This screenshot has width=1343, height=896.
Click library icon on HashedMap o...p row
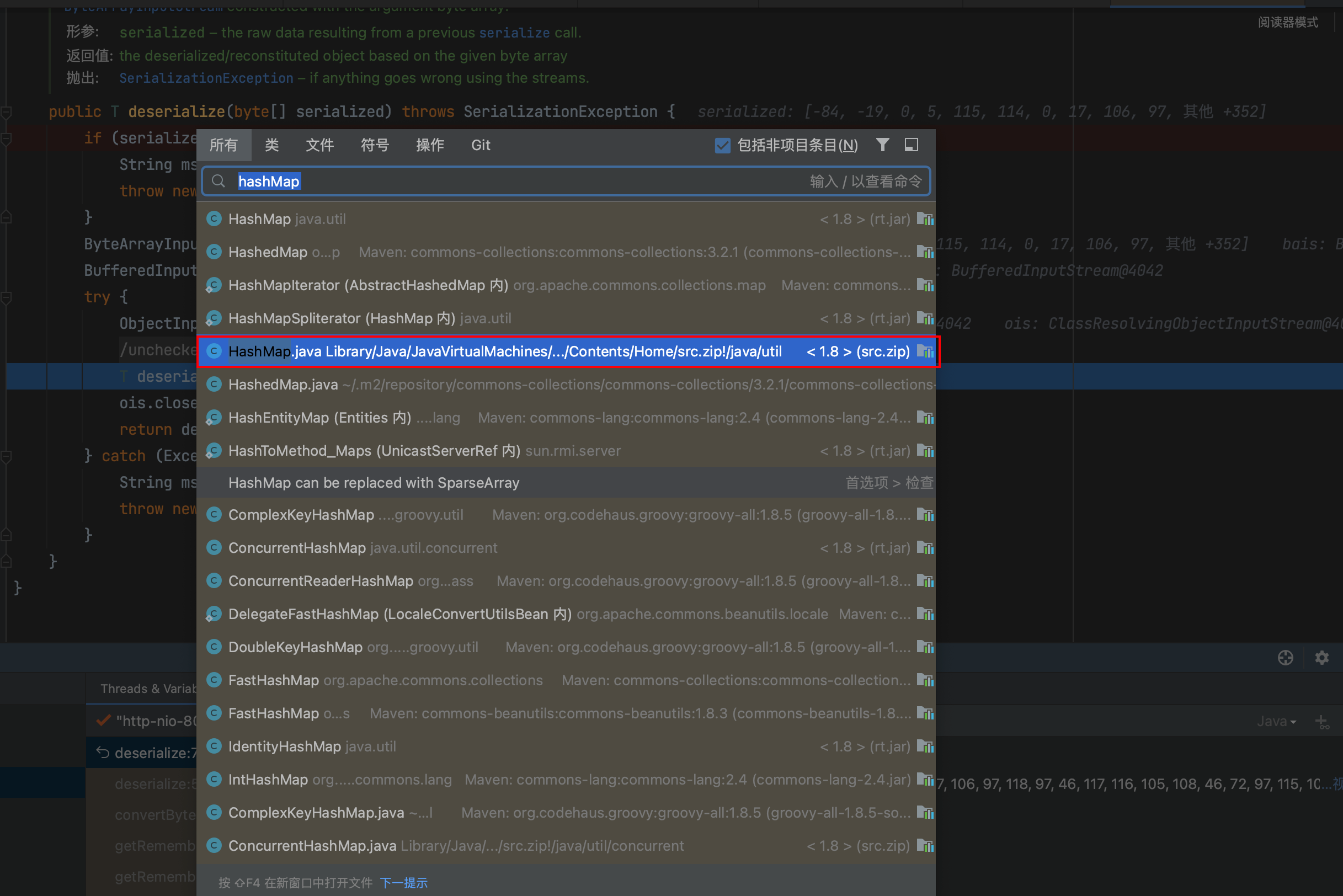925,252
